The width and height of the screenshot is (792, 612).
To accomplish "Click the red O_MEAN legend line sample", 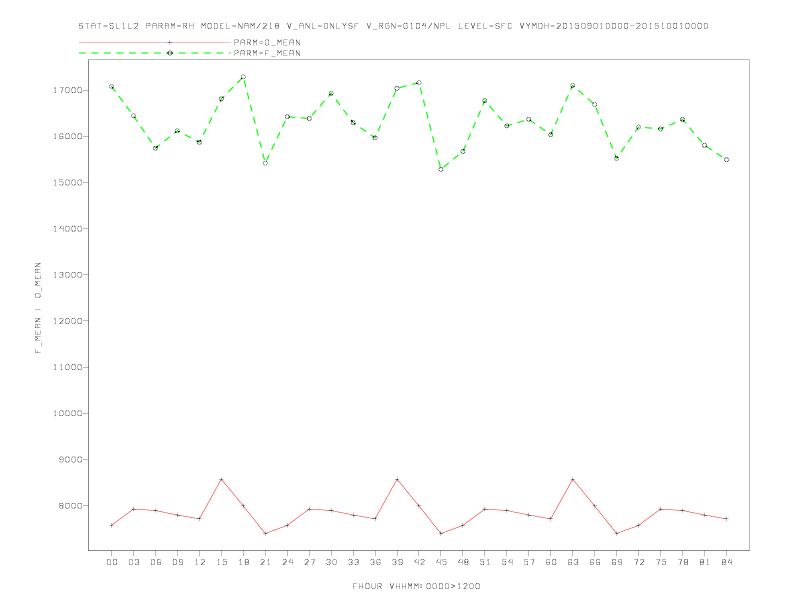I will point(155,42).
